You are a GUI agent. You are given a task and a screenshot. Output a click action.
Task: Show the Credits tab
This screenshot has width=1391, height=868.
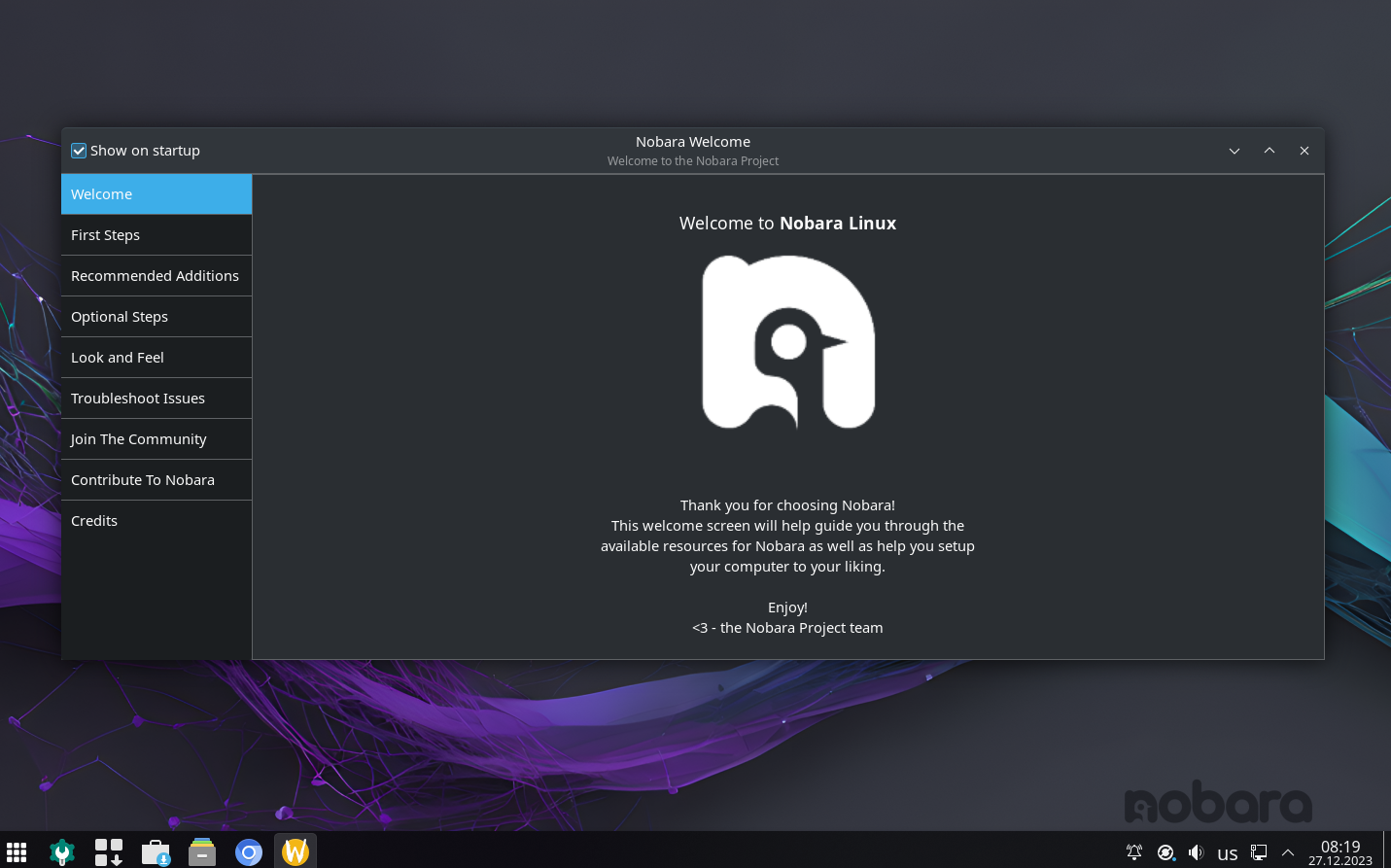(156, 521)
